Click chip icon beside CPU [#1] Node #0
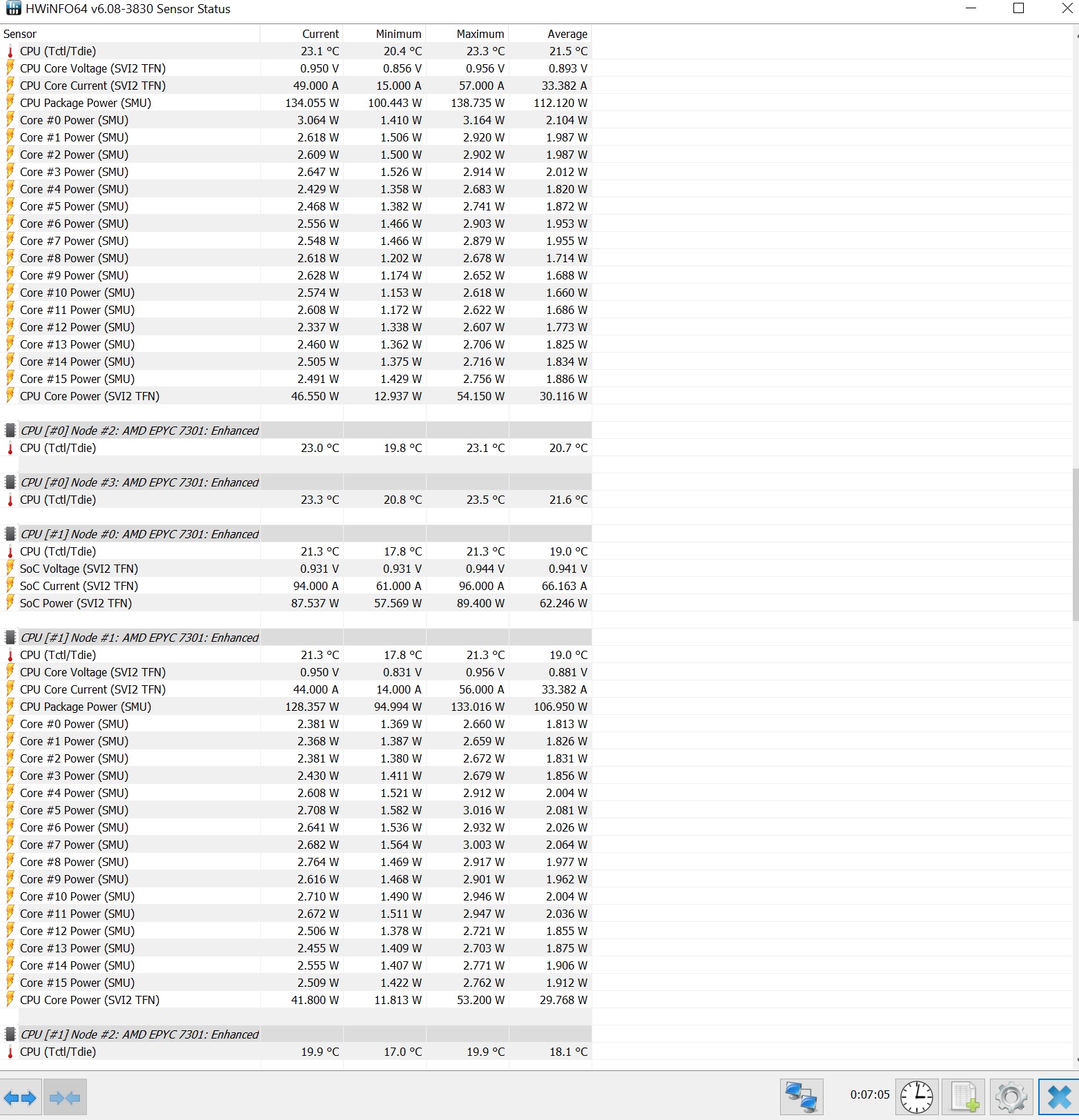This screenshot has width=1079, height=1120. (10, 534)
